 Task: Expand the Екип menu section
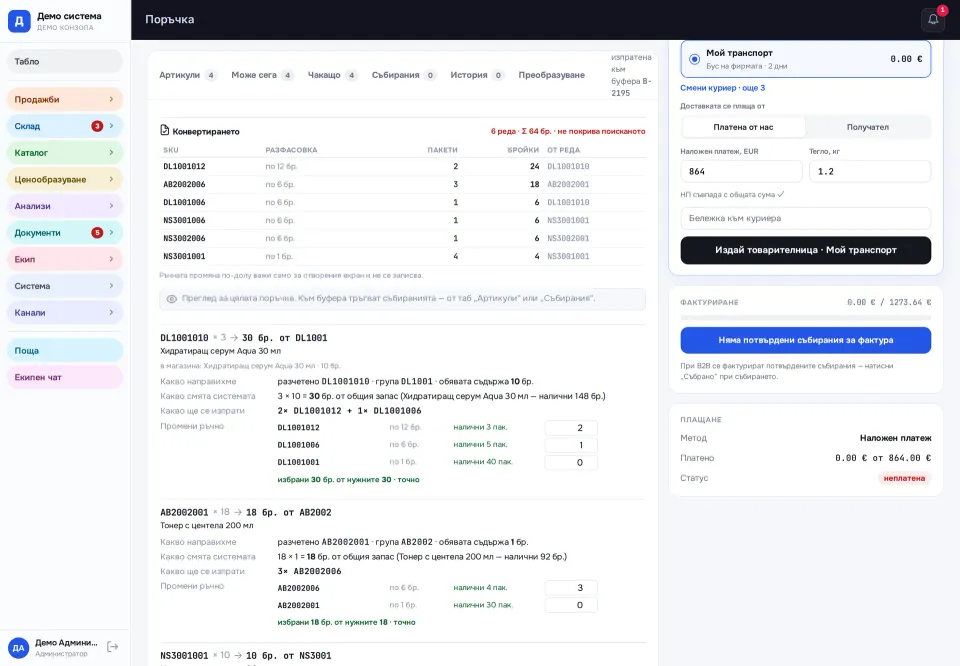click(65, 259)
